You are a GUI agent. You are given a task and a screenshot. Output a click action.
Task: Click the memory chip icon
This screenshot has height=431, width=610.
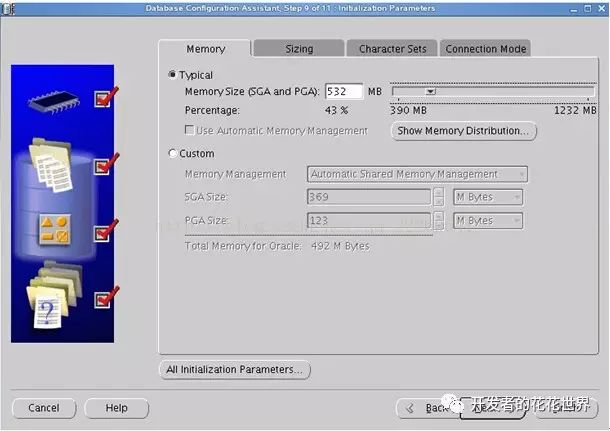pyautogui.click(x=54, y=102)
